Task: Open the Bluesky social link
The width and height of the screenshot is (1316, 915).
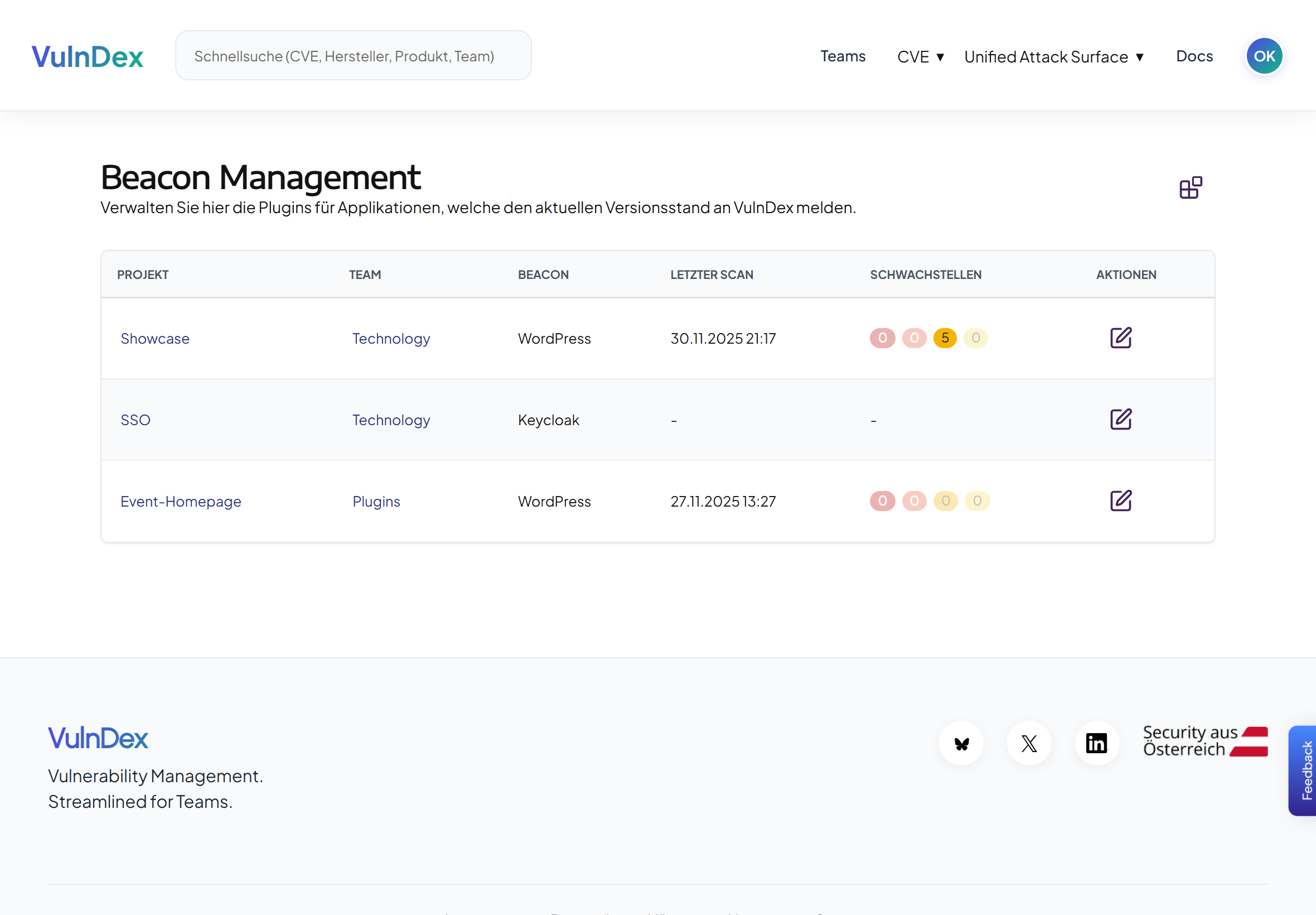Action: pyautogui.click(x=961, y=744)
